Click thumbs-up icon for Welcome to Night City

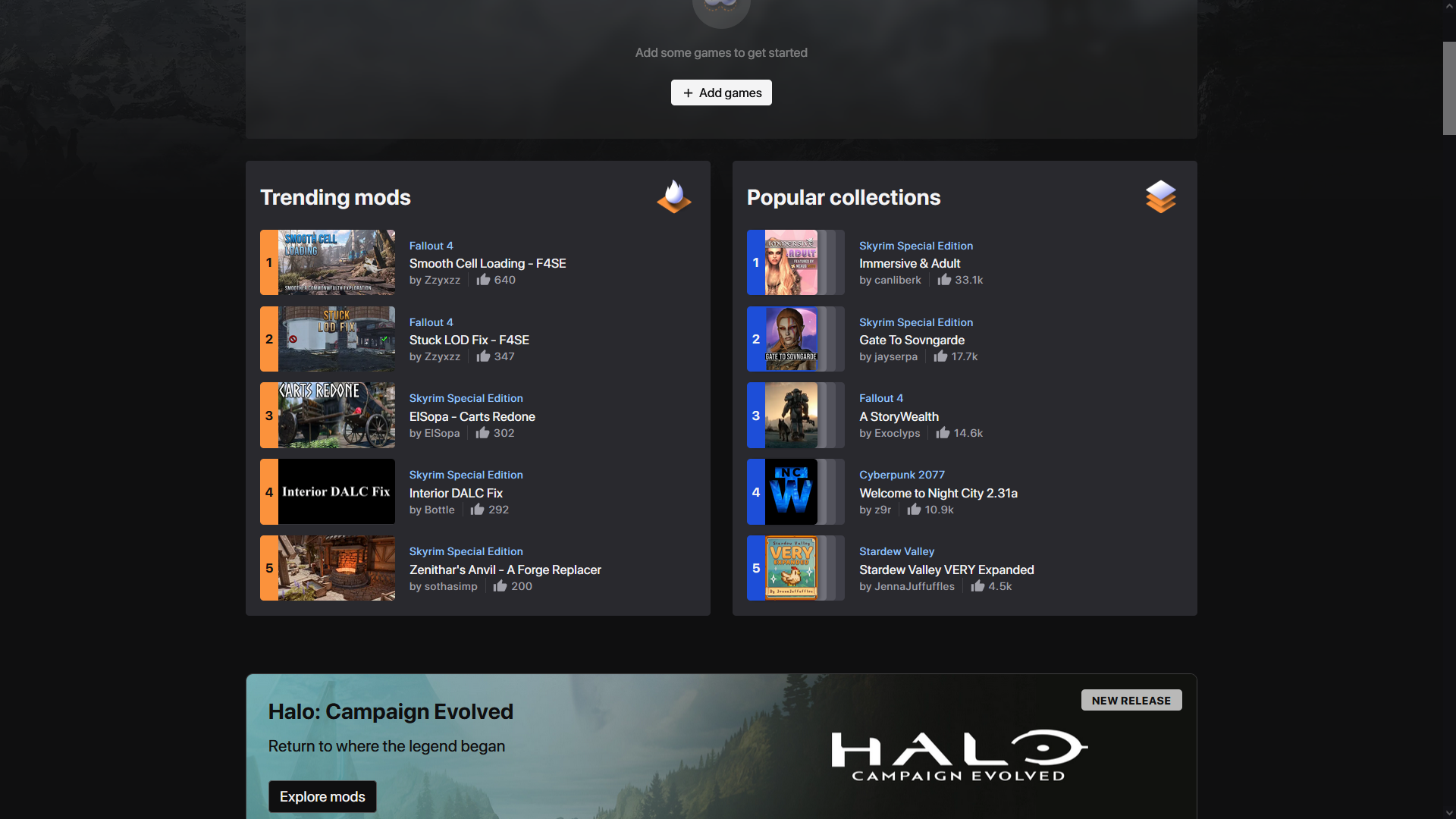[914, 510]
